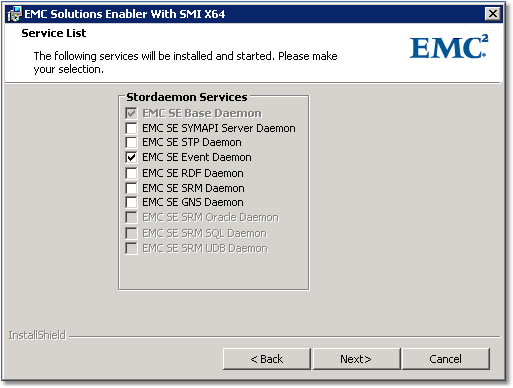The image size is (513, 388).
Task: Check the EMC SE SRM Daemon box
Action: coord(131,188)
